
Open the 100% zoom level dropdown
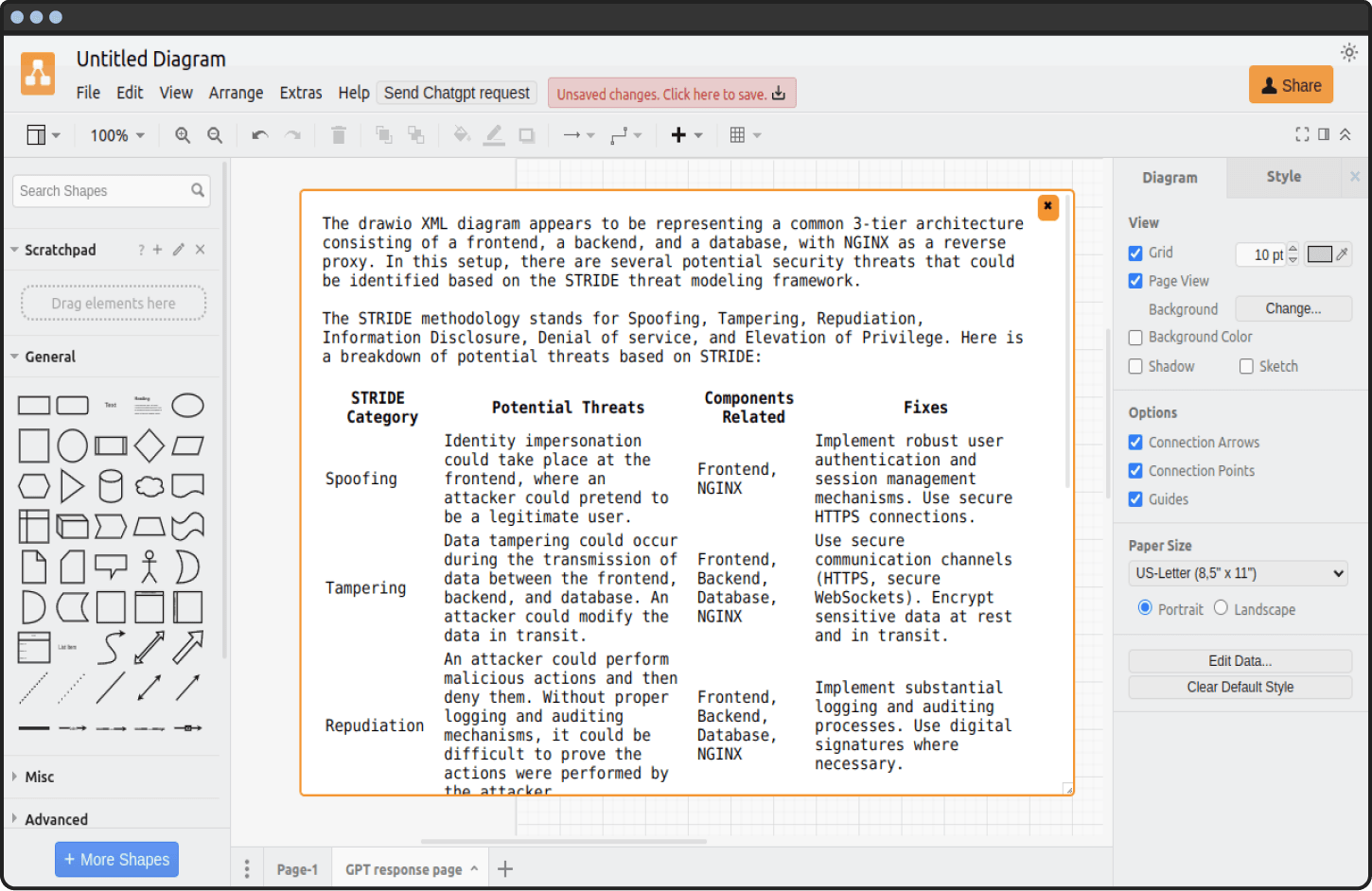[x=117, y=135]
